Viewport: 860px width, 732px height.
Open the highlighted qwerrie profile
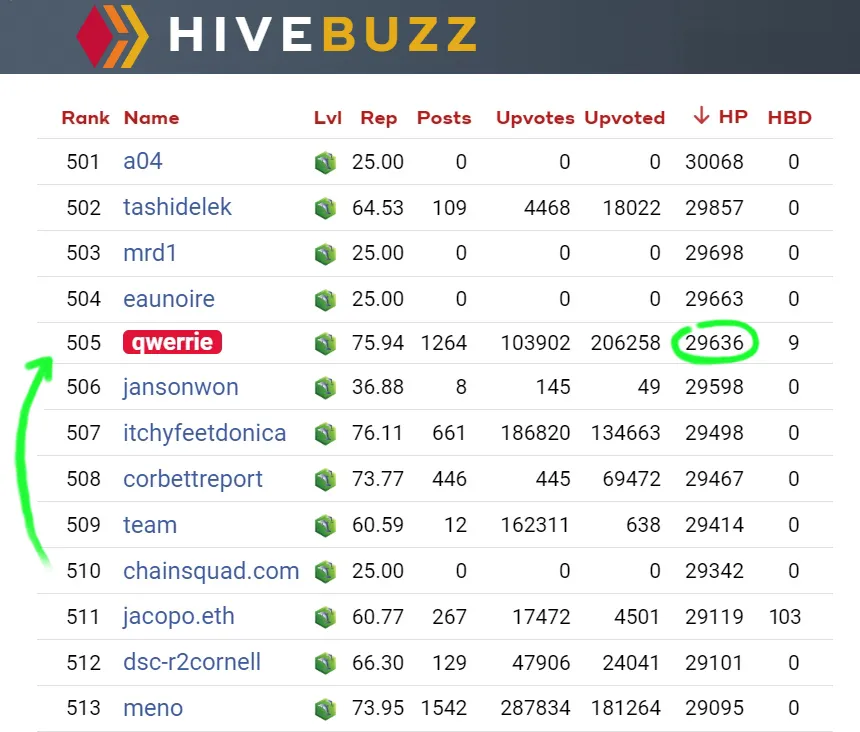[x=172, y=342]
